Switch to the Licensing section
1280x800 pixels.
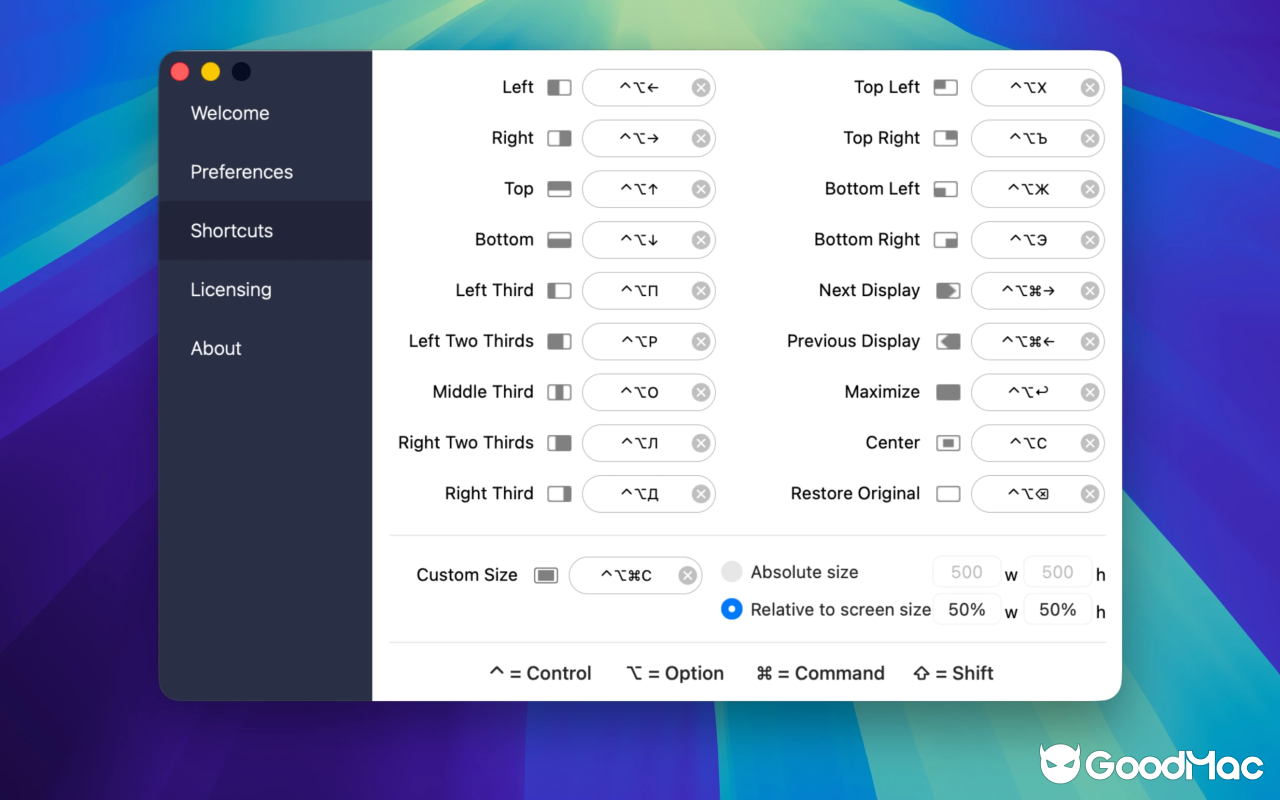[231, 290]
